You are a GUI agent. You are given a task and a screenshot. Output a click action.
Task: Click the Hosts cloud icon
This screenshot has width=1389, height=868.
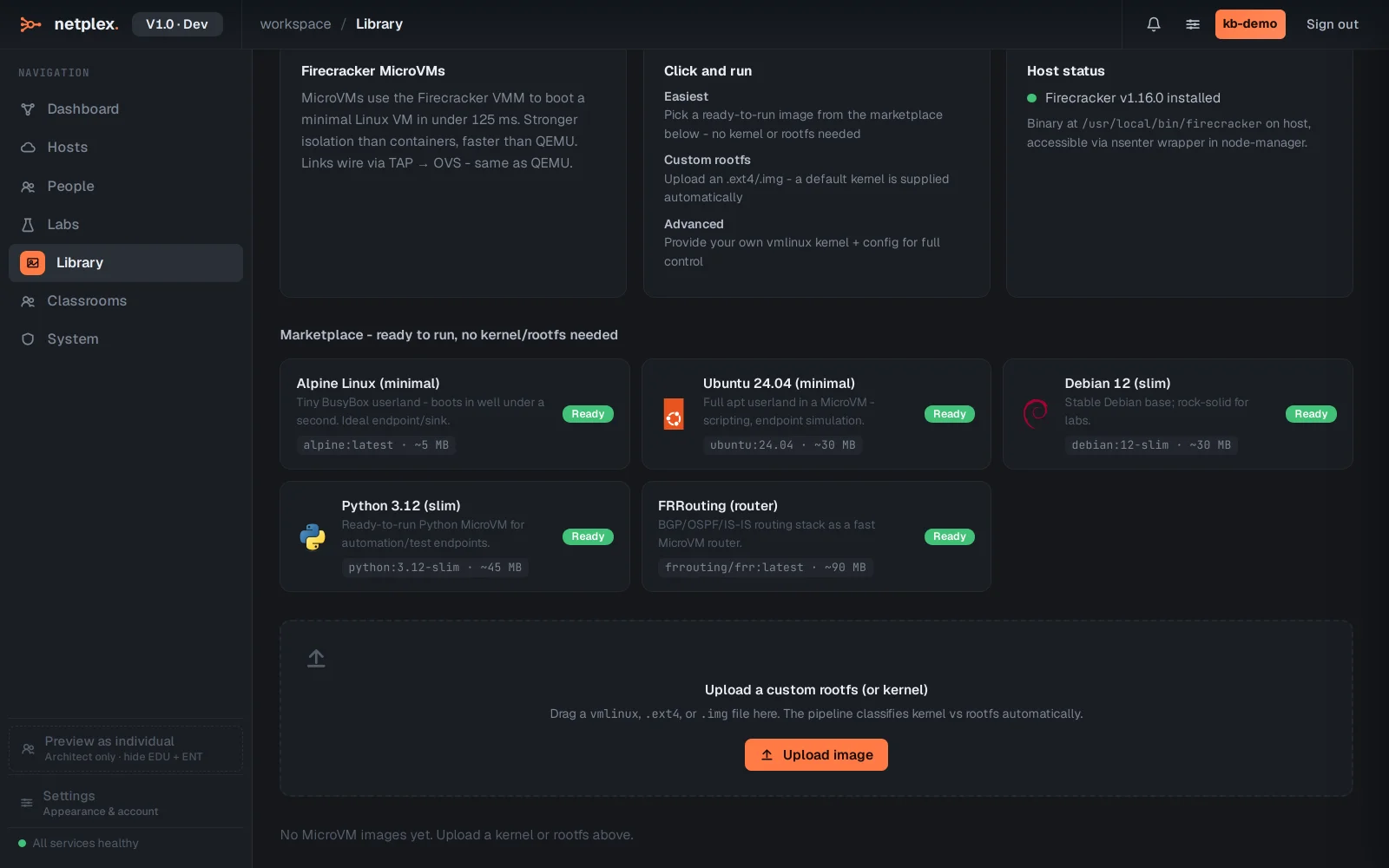(x=28, y=148)
